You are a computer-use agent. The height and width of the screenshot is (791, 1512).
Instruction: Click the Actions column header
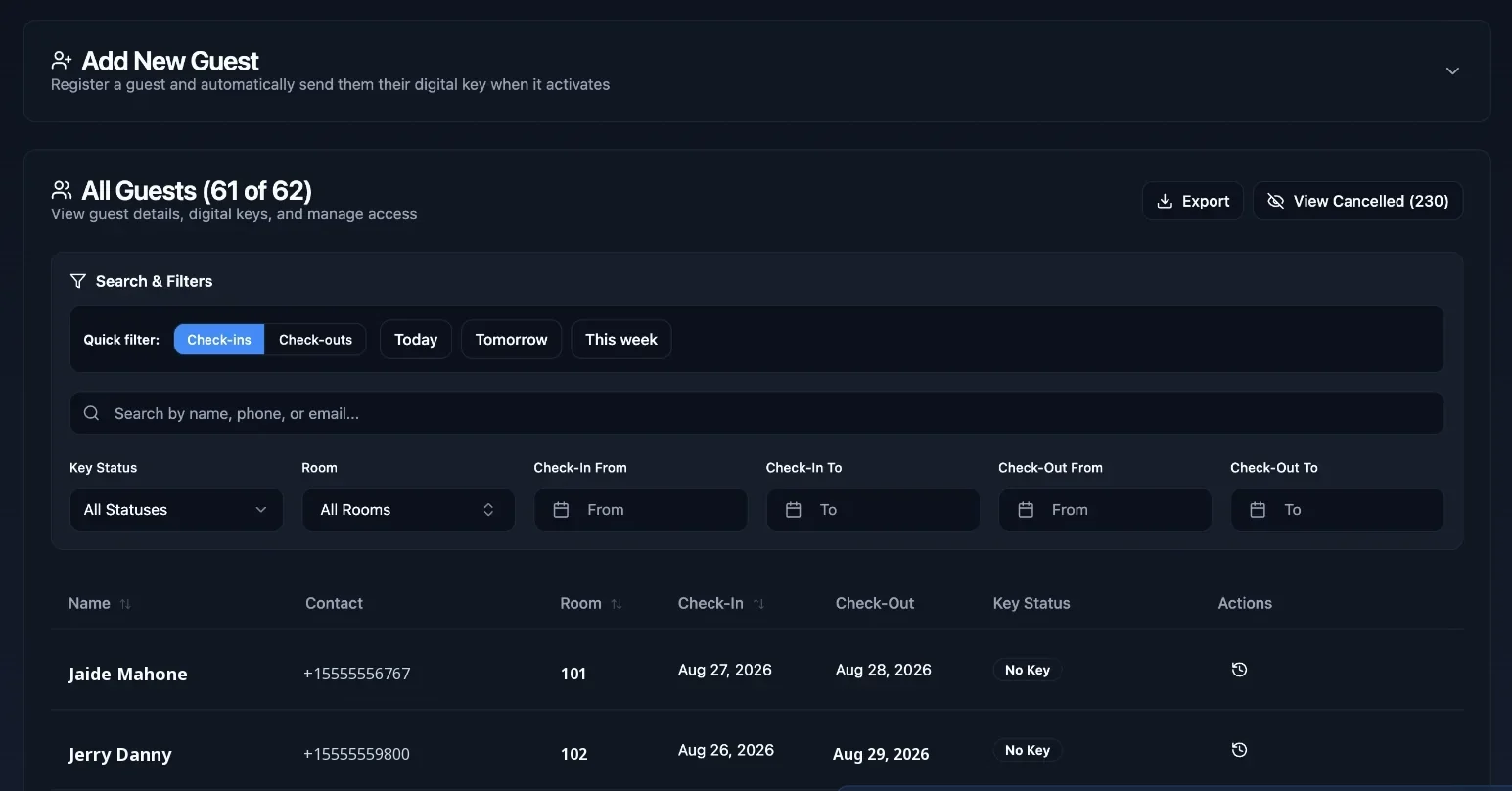point(1245,603)
